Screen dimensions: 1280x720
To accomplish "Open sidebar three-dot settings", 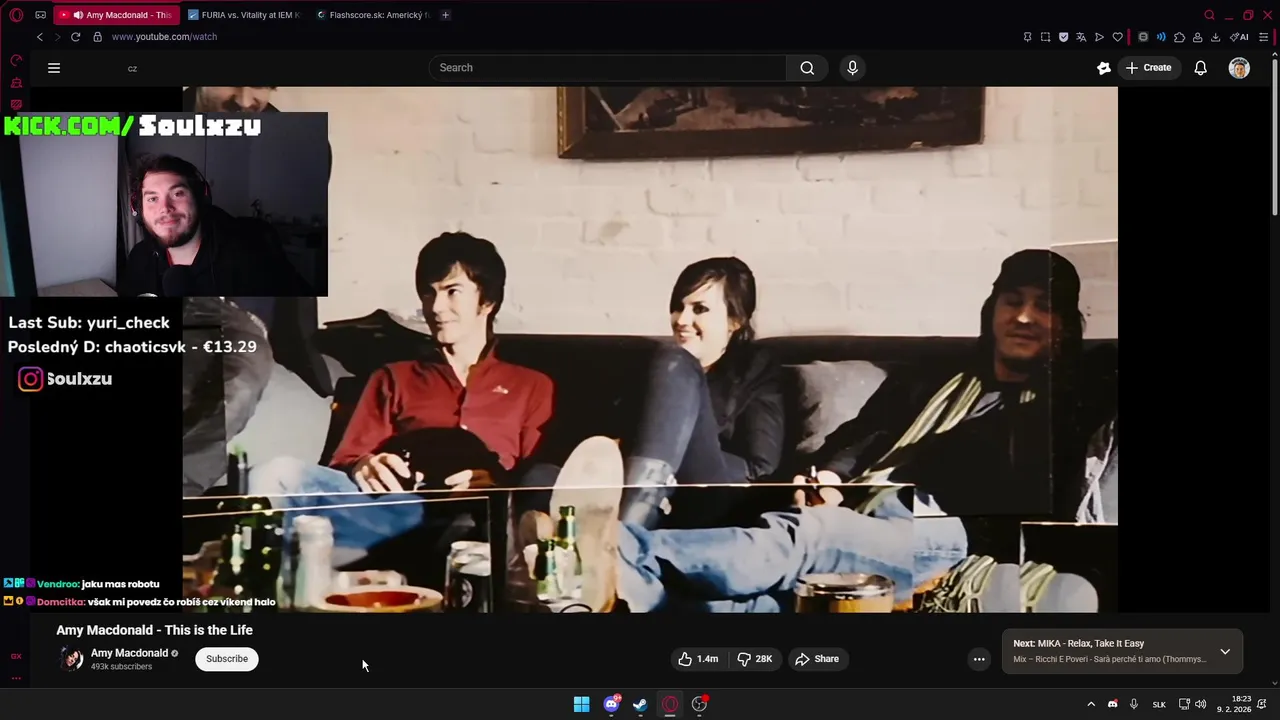I will [16, 678].
